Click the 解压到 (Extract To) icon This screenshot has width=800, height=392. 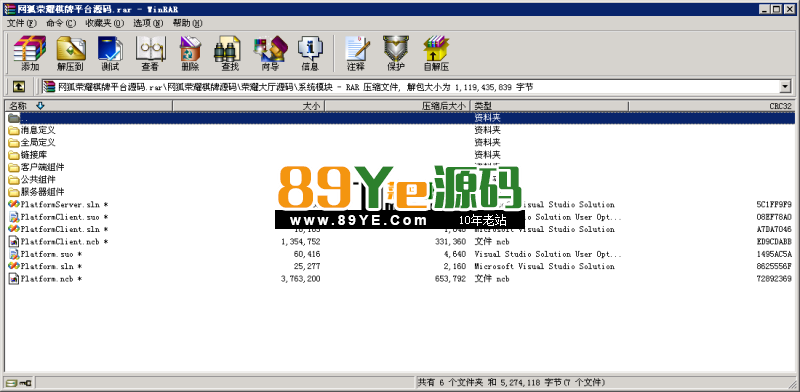[70, 53]
